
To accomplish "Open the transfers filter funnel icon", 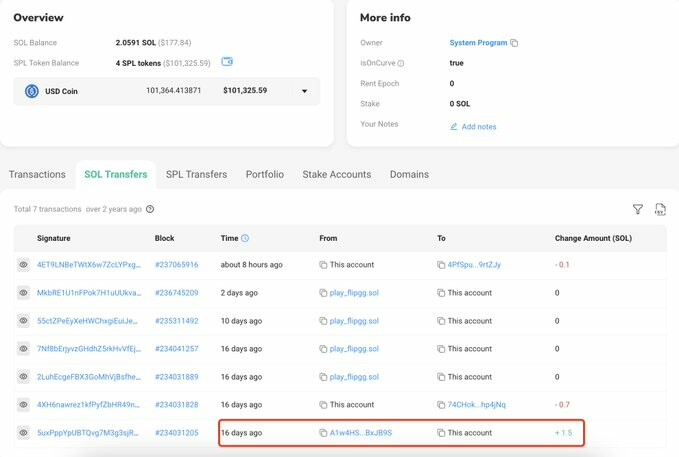I will pos(637,210).
